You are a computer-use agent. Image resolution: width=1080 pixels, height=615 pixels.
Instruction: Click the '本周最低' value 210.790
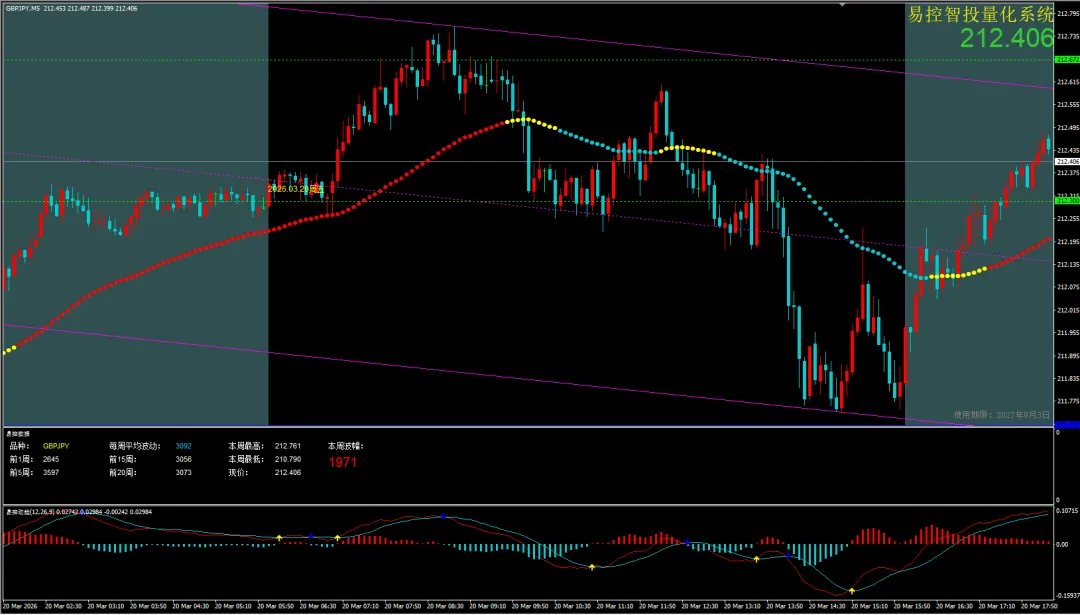[288, 459]
